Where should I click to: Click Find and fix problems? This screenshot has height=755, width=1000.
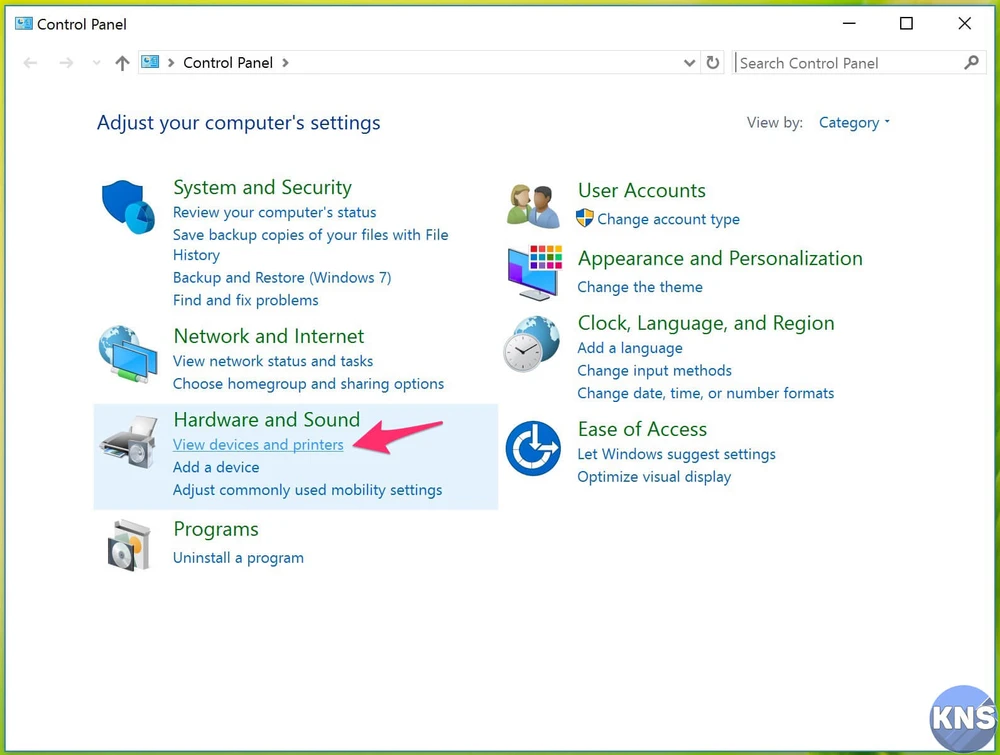[246, 300]
